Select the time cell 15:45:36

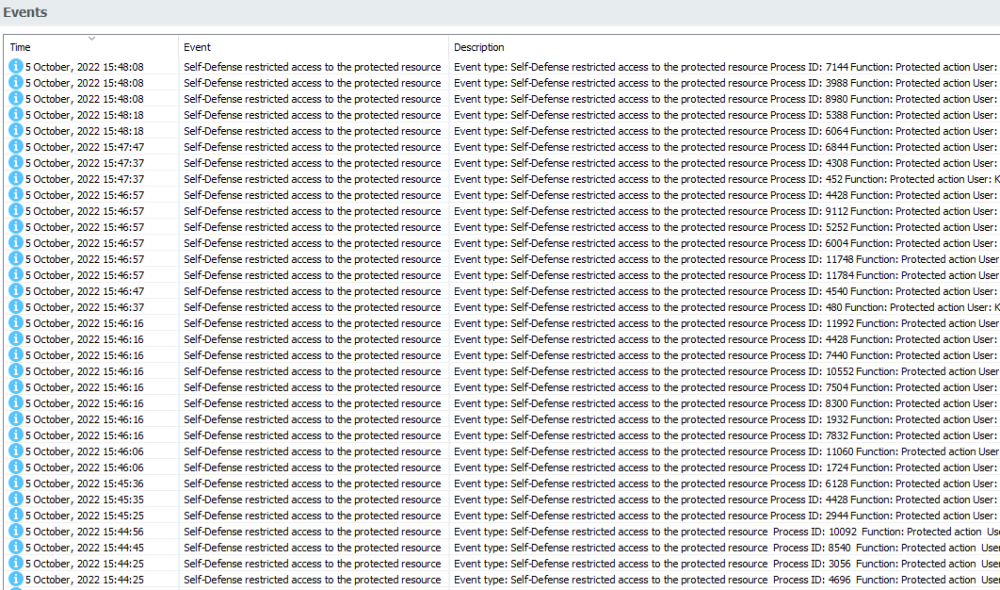tap(84, 483)
